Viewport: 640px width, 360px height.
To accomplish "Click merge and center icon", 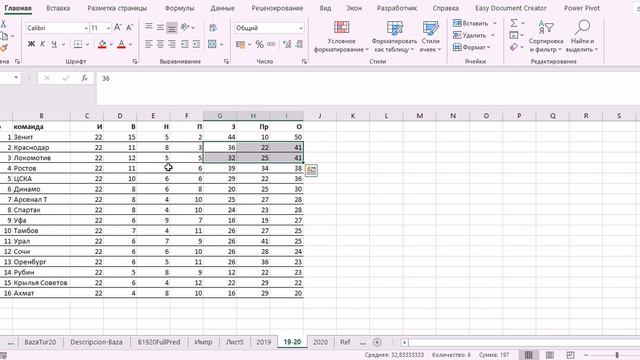I will click(x=212, y=44).
